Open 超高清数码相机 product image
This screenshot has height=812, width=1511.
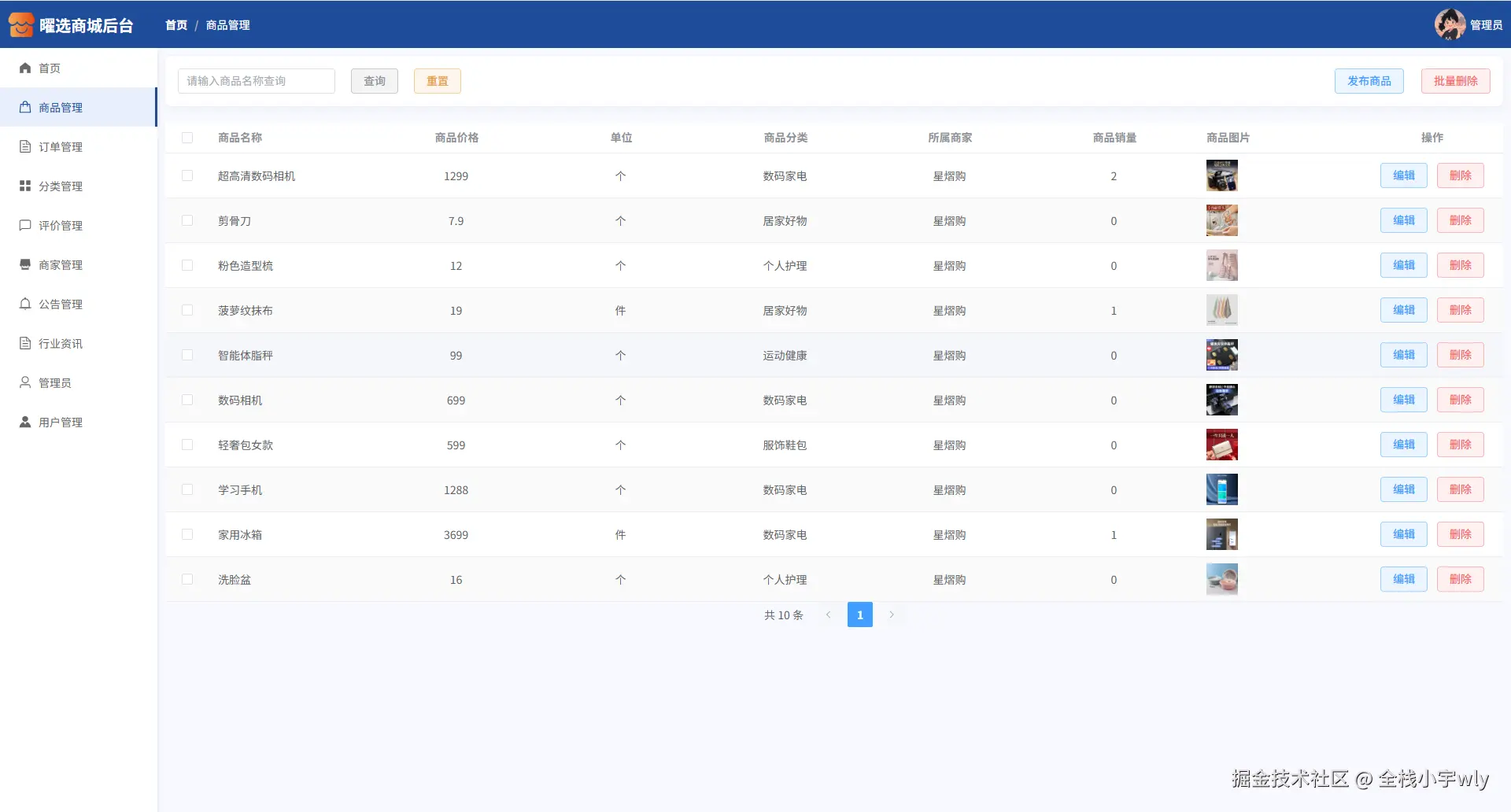(x=1222, y=175)
